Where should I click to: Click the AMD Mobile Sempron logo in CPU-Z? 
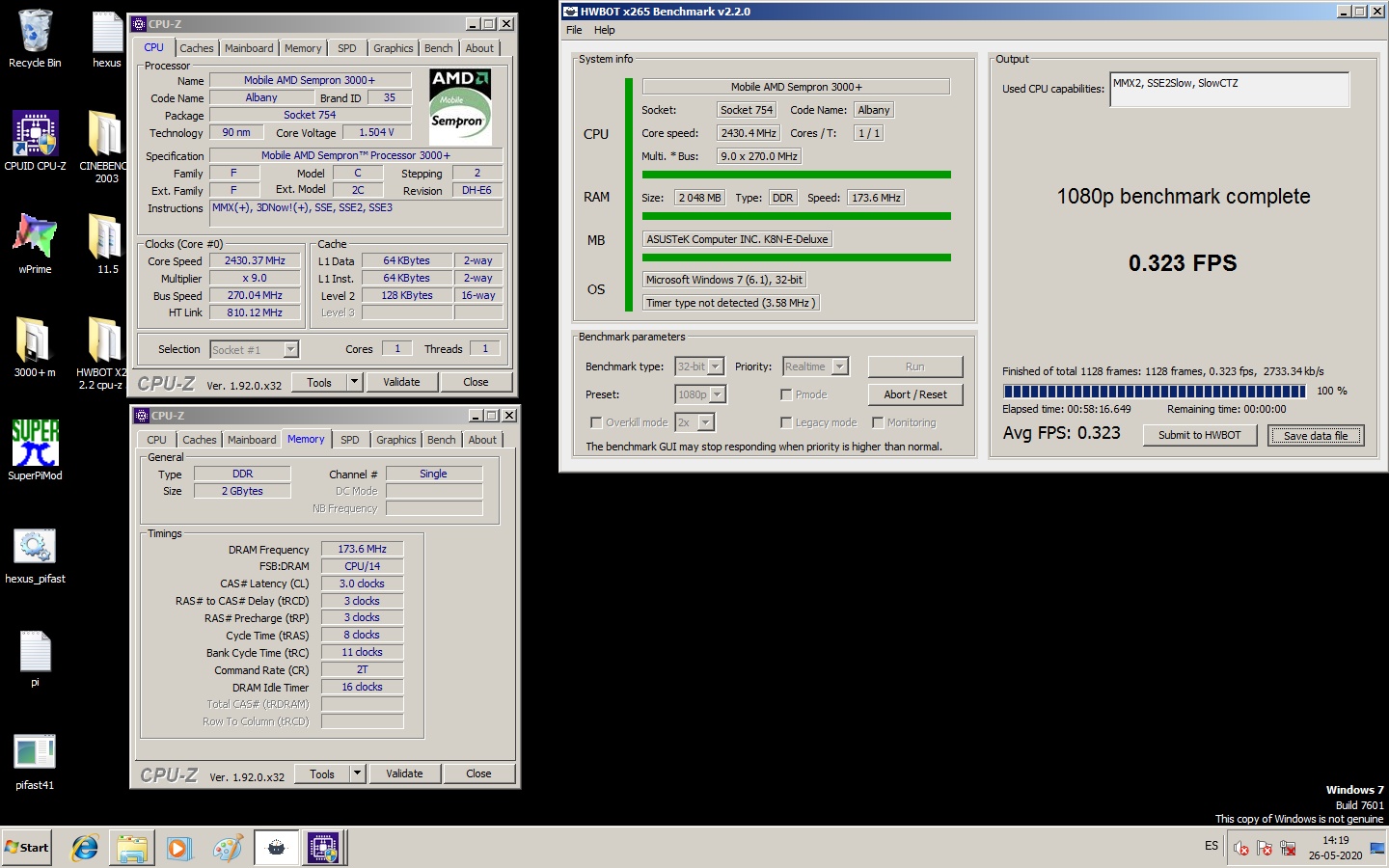460,106
